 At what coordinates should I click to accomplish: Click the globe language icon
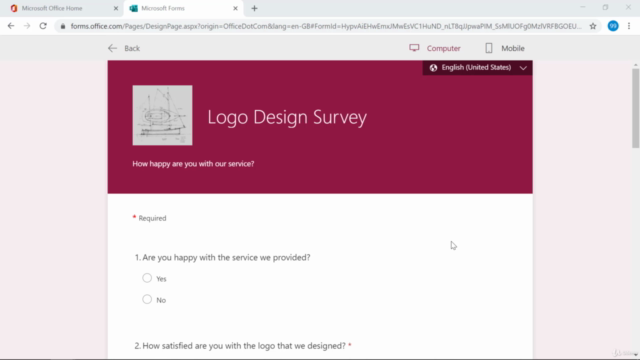(433, 68)
